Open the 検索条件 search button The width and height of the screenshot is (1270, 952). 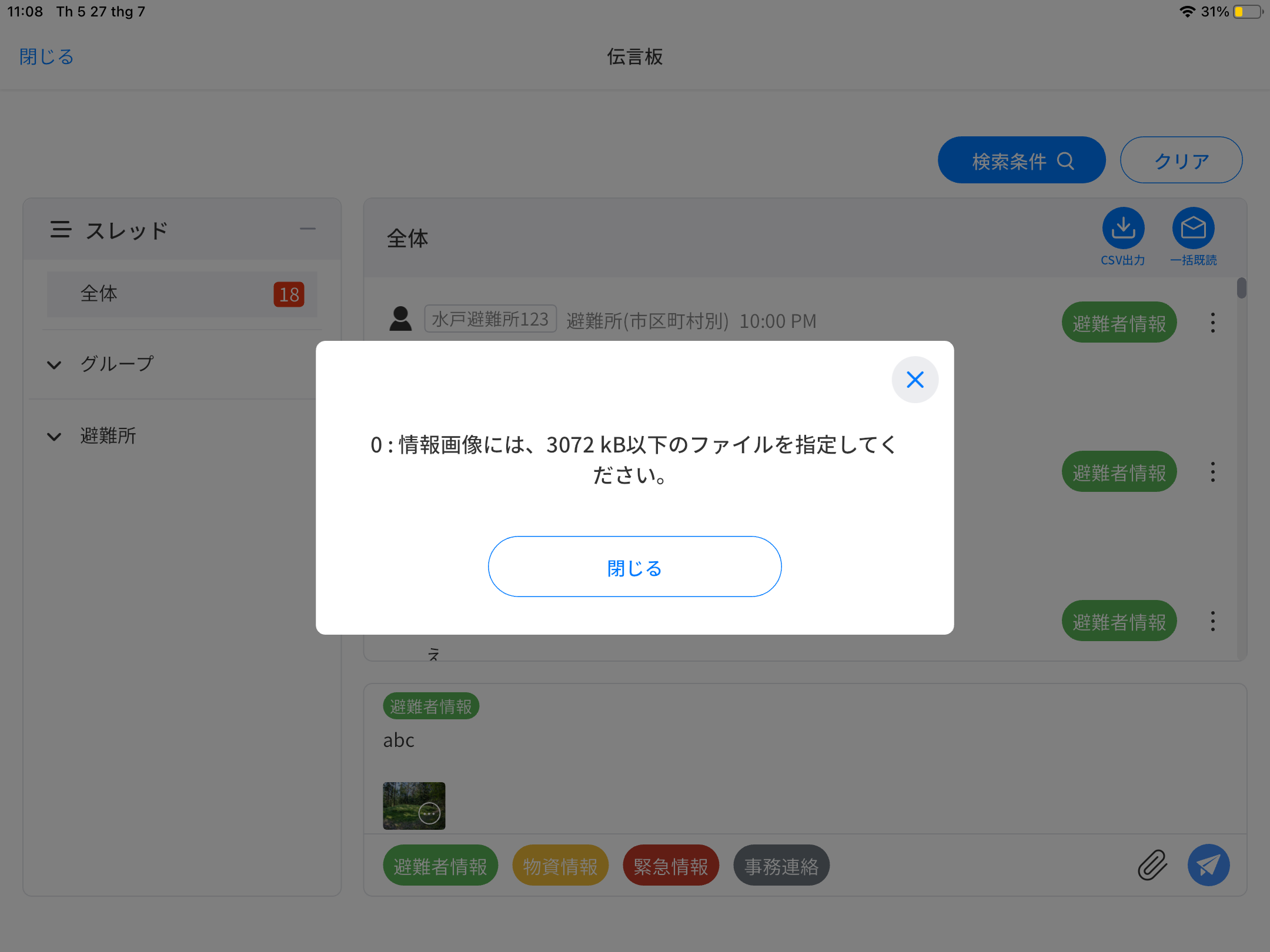(x=1021, y=160)
